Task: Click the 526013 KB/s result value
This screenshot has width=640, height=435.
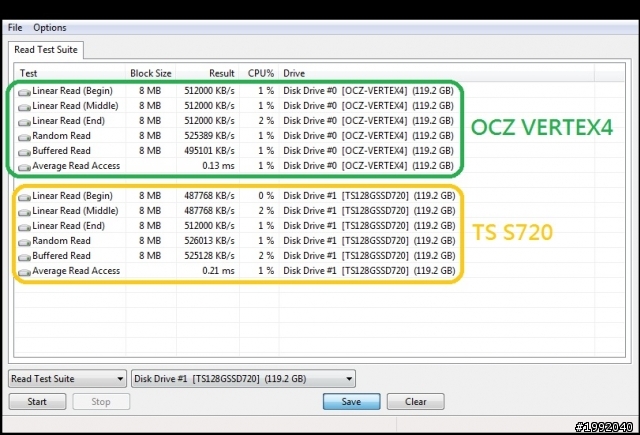Action: click(209, 241)
